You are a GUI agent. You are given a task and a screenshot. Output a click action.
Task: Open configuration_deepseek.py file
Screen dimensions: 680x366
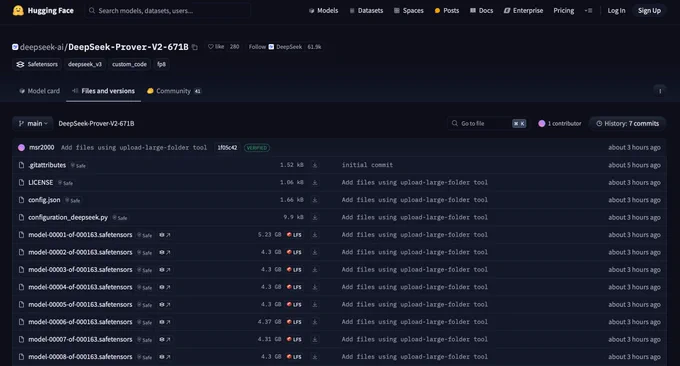(68, 217)
